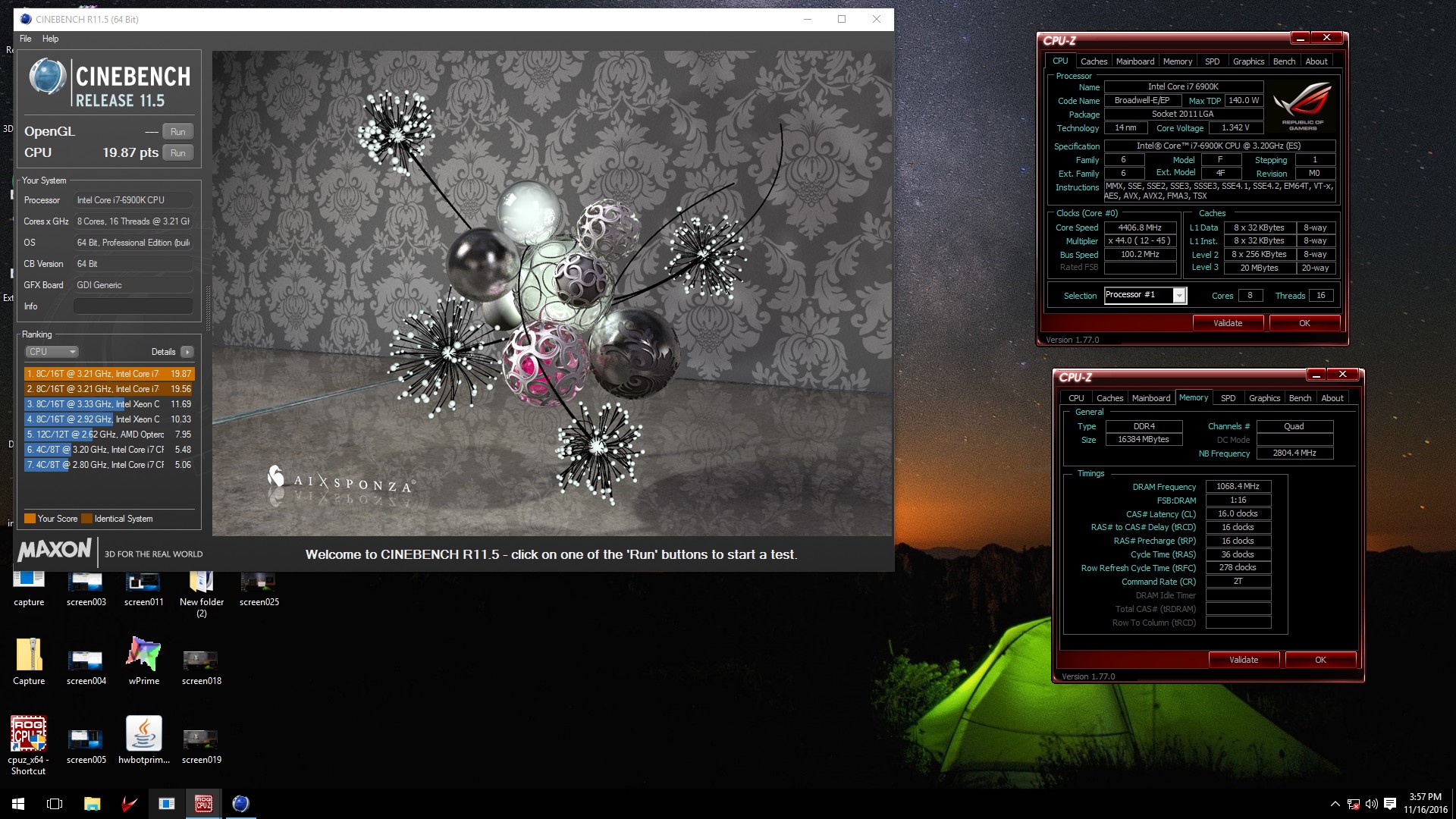Screen dimensions: 1456x819
Task: Expand ranking Details arrow
Action: [187, 352]
